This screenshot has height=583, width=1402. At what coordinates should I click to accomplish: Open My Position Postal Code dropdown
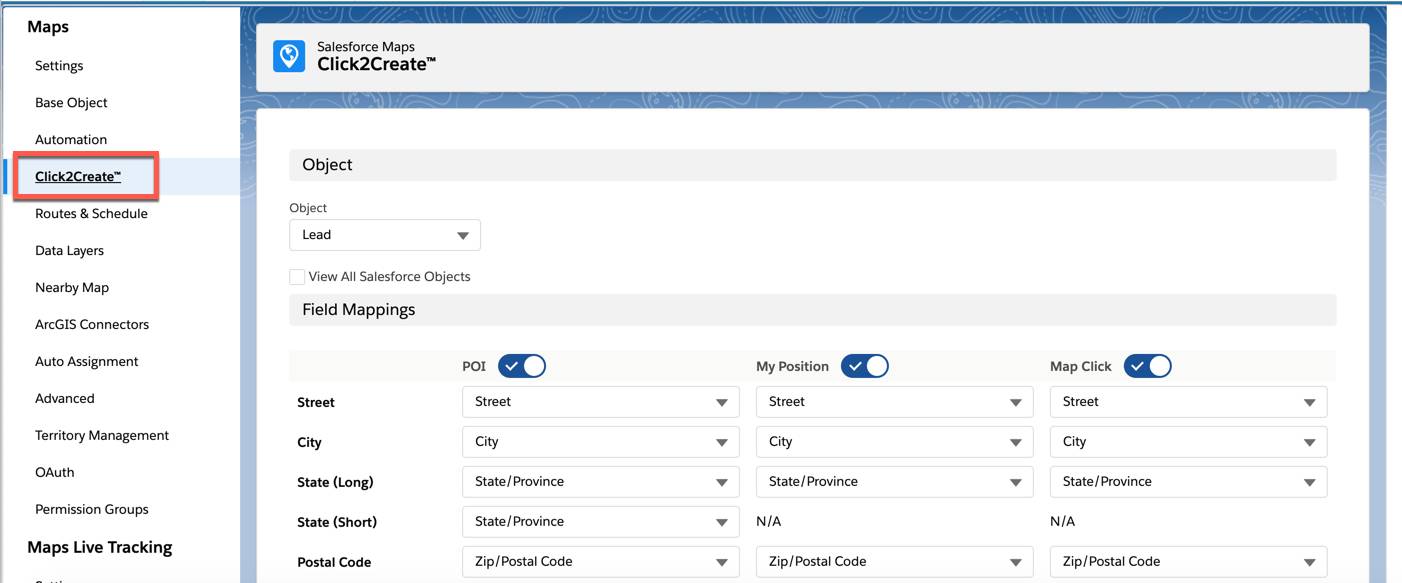(x=895, y=562)
